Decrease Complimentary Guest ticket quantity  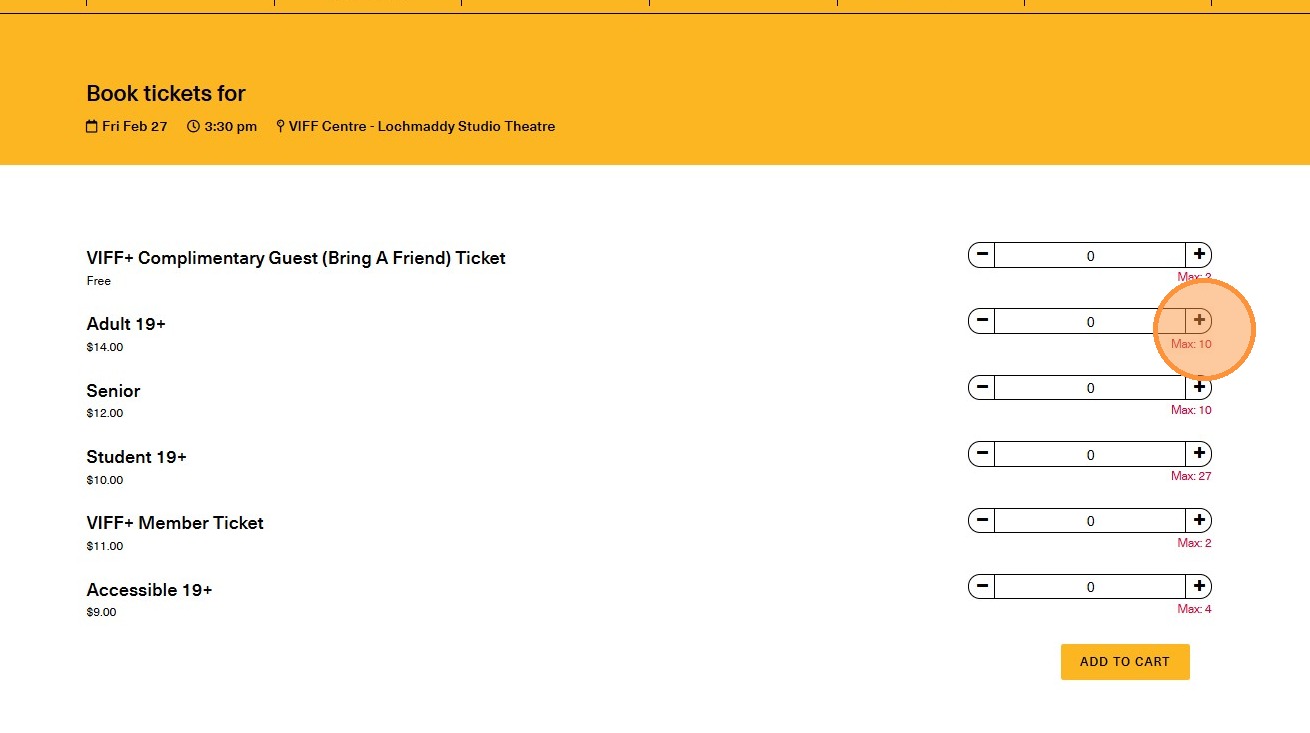click(982, 255)
